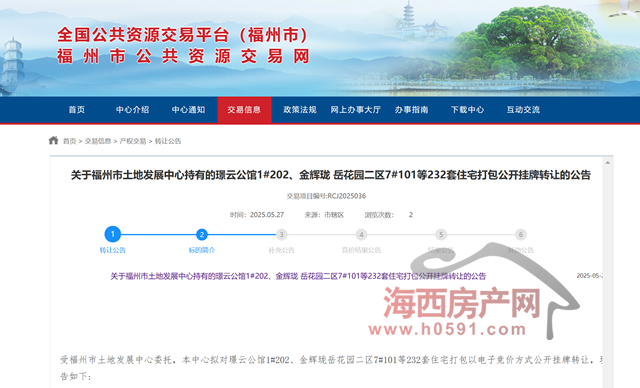Open the 网上办事大厅 navigation item
The image size is (640, 388).
[x=356, y=109]
